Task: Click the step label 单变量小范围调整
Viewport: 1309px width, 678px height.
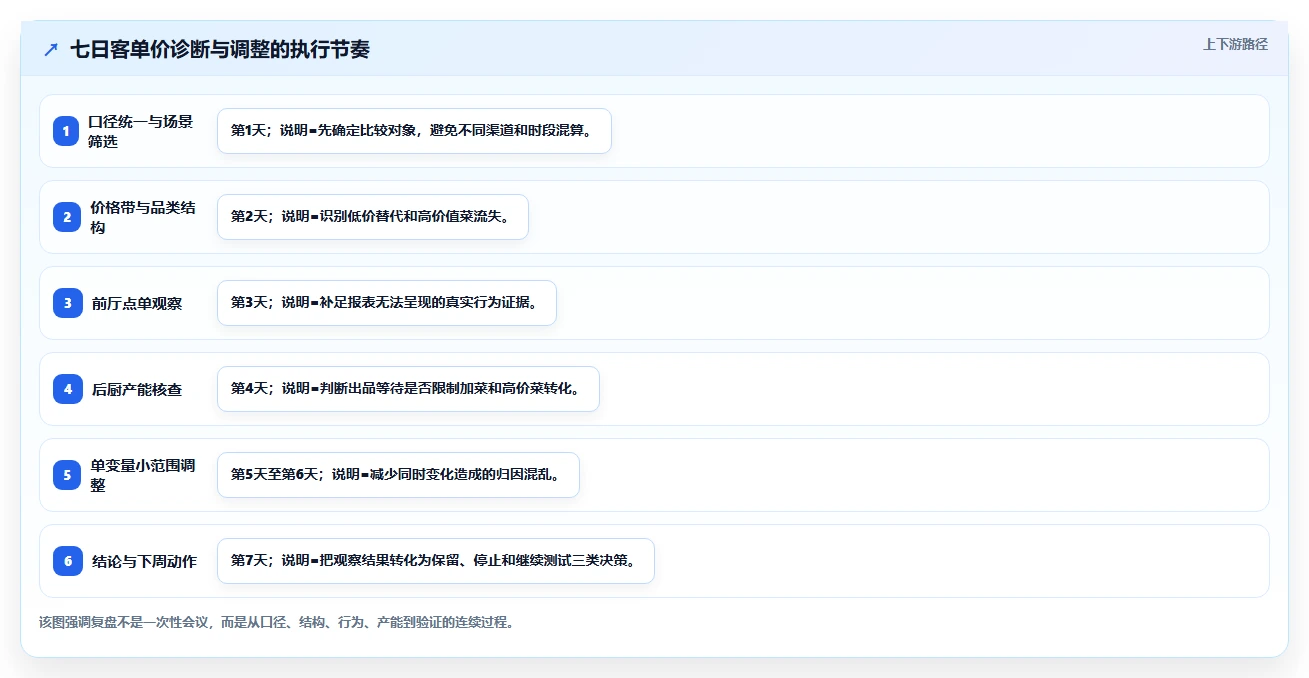Action: coord(143,475)
